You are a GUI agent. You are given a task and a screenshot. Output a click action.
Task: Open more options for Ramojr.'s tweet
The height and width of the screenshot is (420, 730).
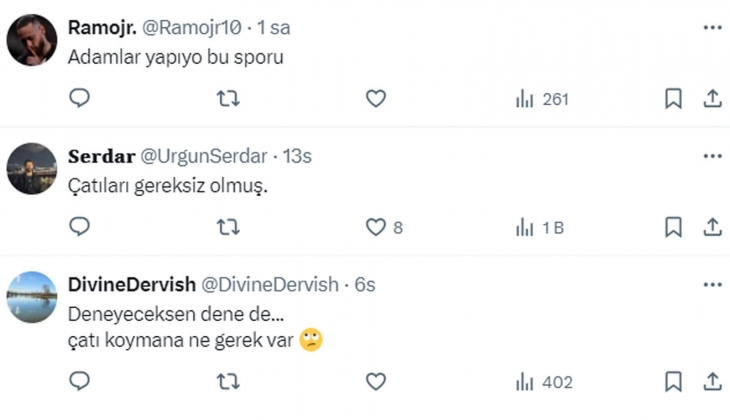tap(712, 27)
